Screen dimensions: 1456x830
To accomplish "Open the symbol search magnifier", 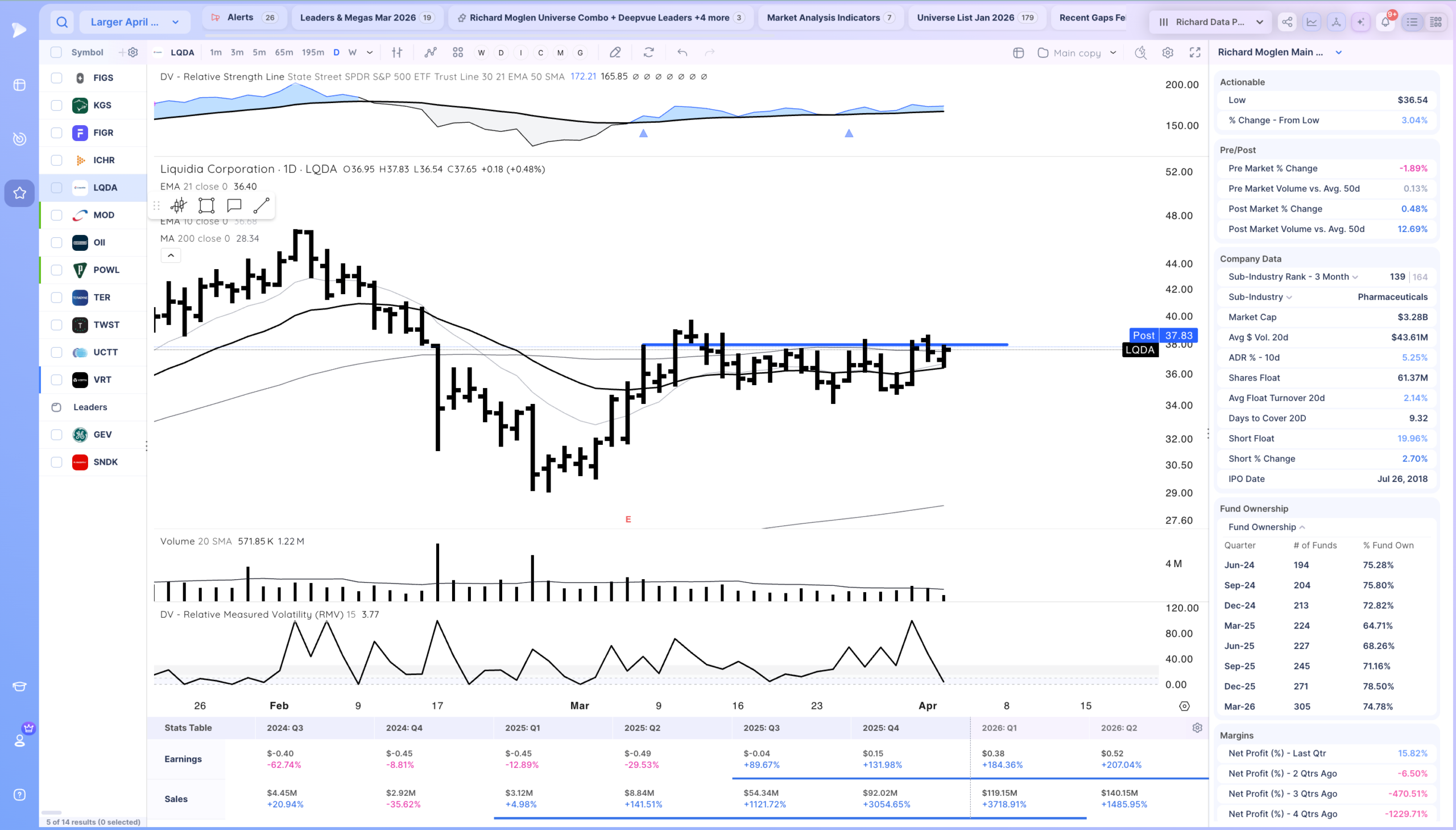I will click(62, 22).
